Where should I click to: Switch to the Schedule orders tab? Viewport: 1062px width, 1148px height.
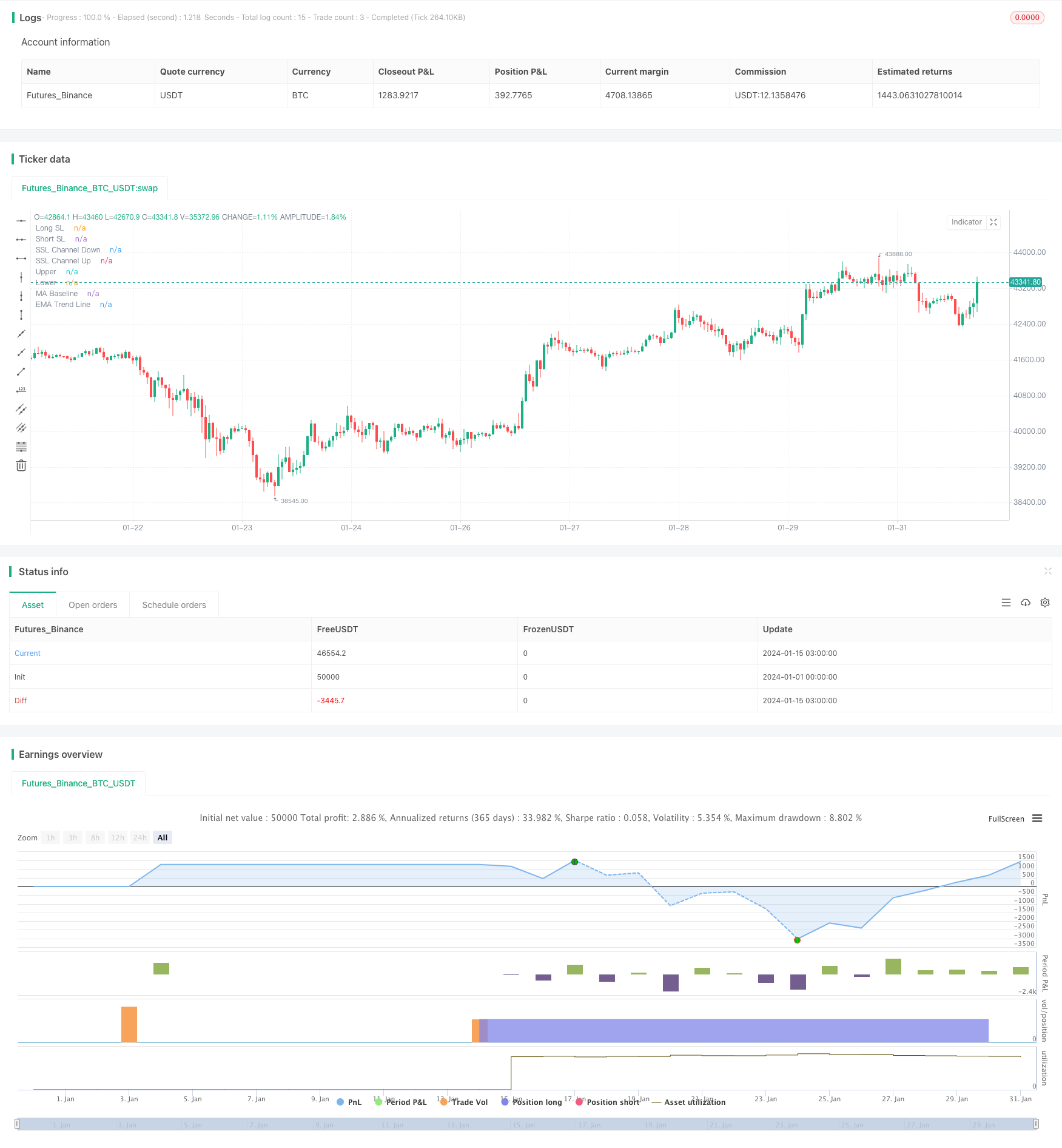[x=174, y=605]
